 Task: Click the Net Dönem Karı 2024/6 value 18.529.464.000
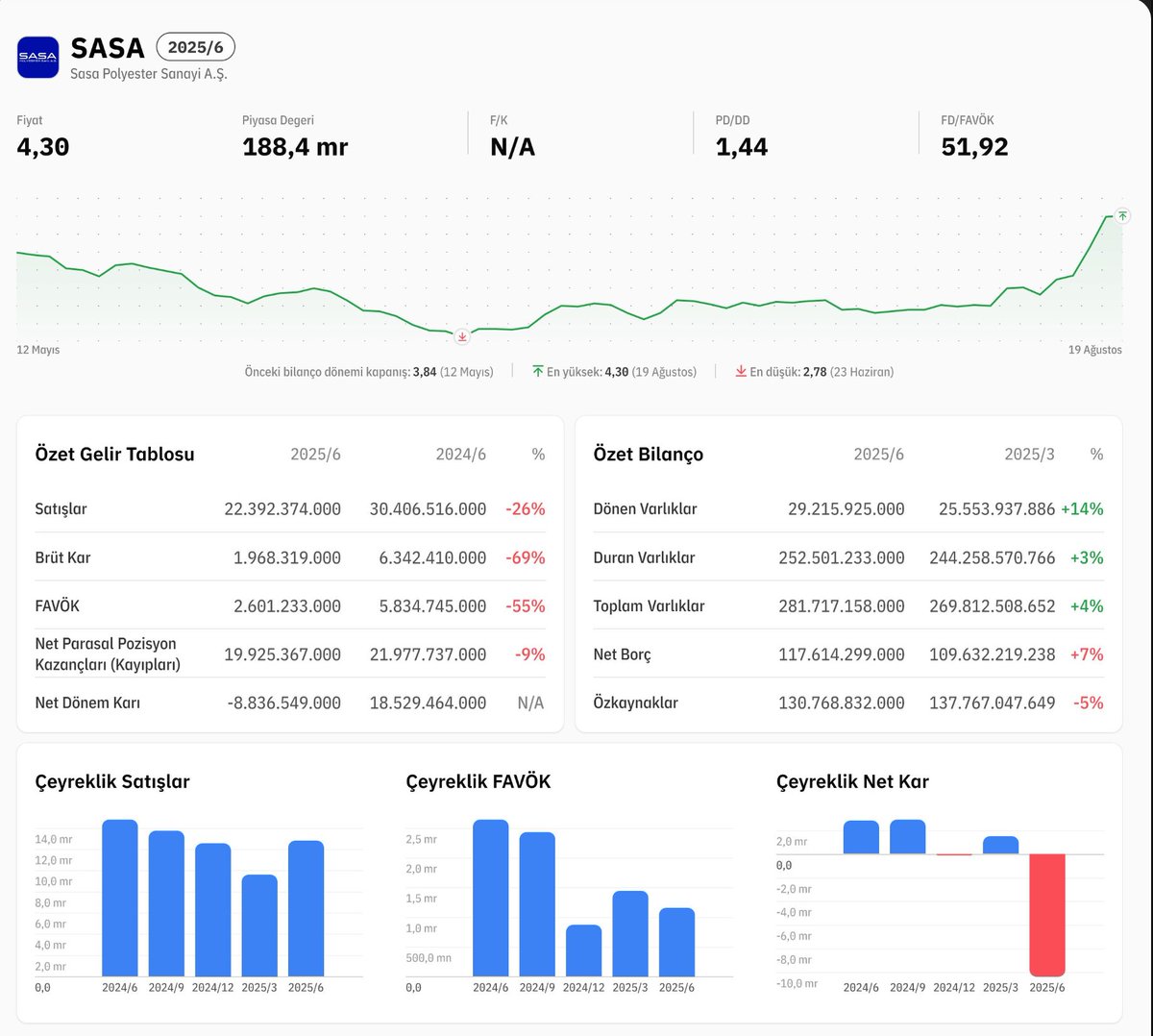pyautogui.click(x=428, y=703)
